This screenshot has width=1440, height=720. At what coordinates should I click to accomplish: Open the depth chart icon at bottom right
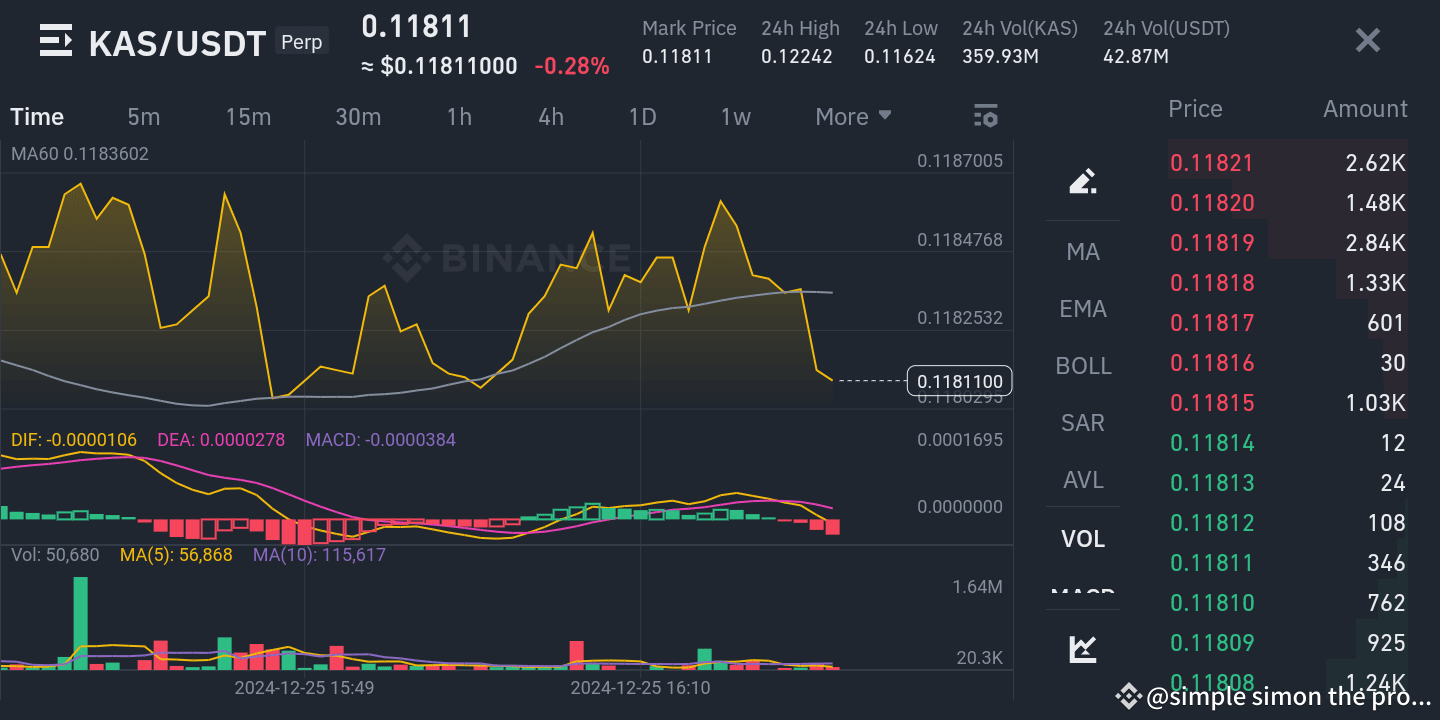click(1083, 648)
